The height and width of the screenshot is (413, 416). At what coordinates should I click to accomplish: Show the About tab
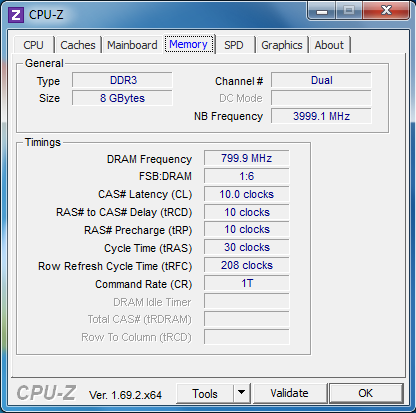pyautogui.click(x=329, y=45)
